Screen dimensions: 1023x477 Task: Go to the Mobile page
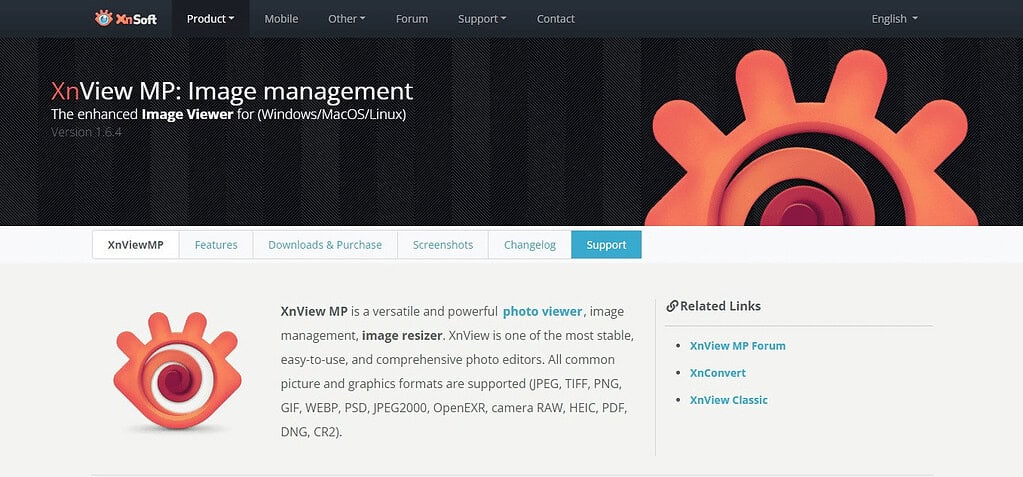pyautogui.click(x=281, y=19)
